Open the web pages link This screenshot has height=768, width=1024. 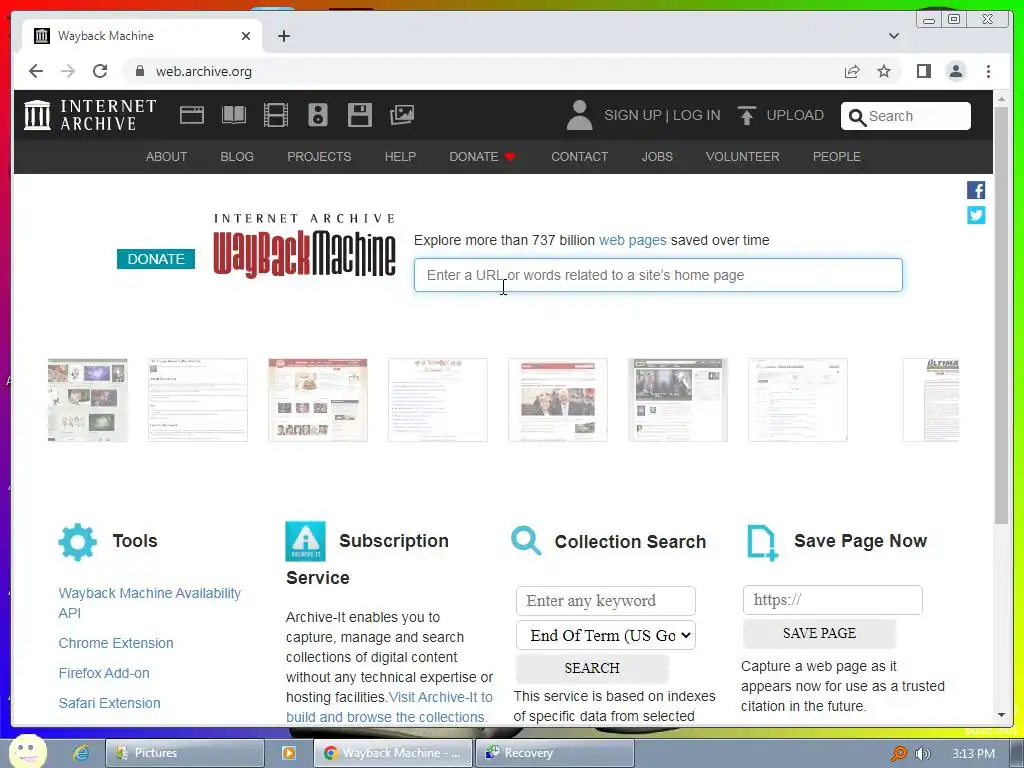point(632,240)
